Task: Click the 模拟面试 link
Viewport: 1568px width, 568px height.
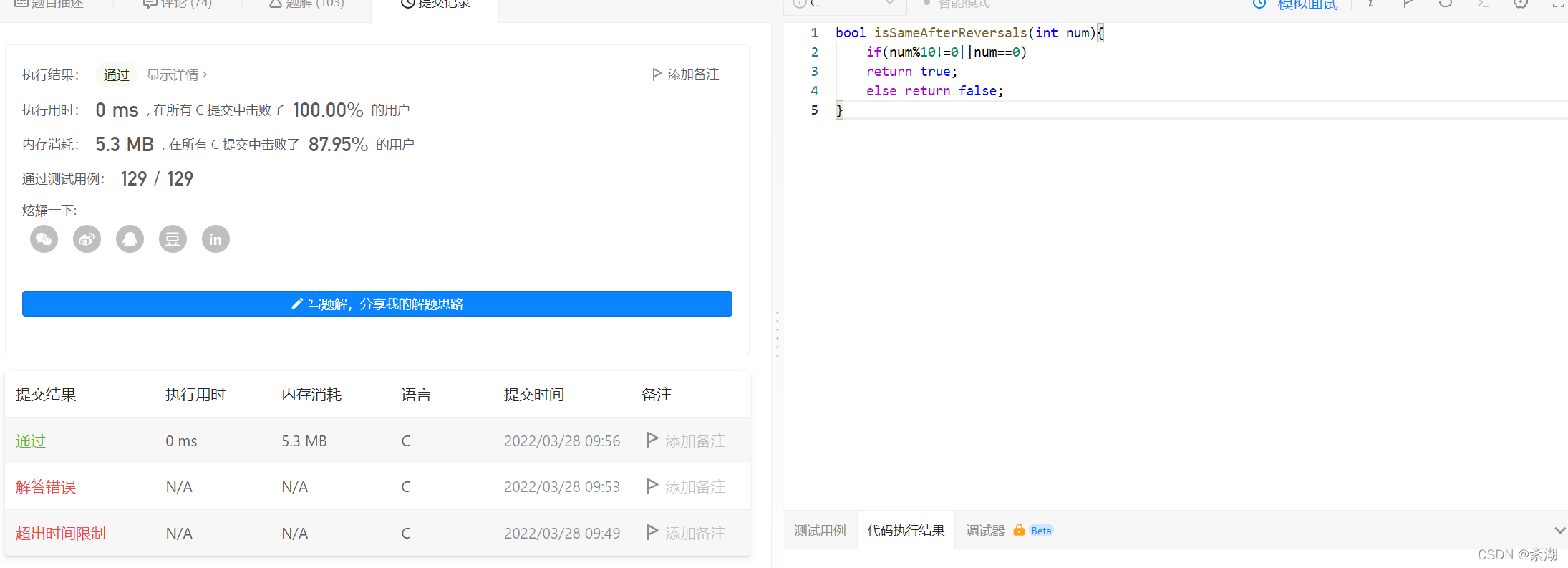Action: (x=1307, y=5)
